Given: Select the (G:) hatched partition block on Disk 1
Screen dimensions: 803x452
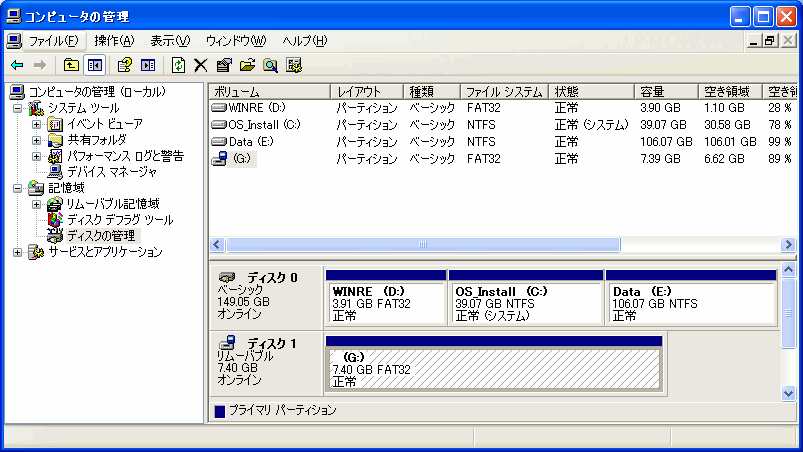Looking at the screenshot, I should coord(494,363).
